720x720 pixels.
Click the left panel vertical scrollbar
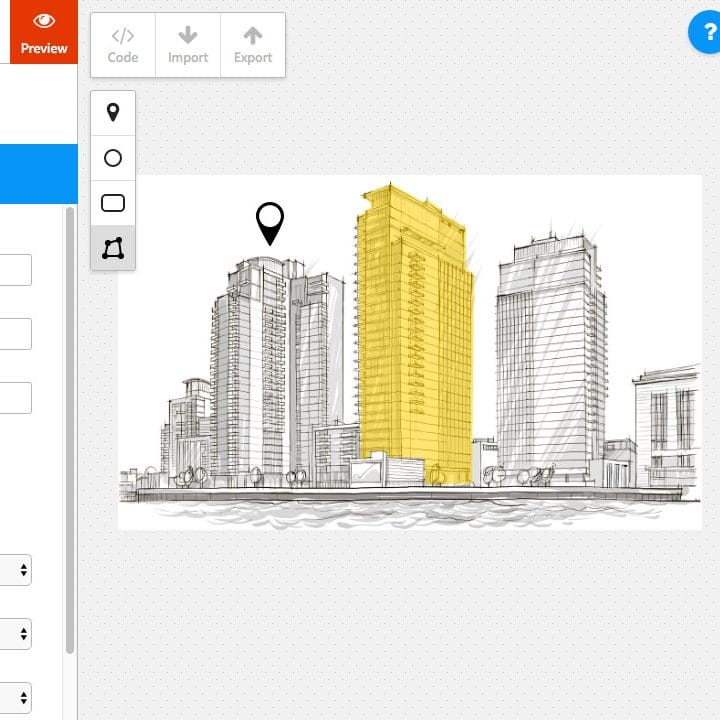pos(70,430)
